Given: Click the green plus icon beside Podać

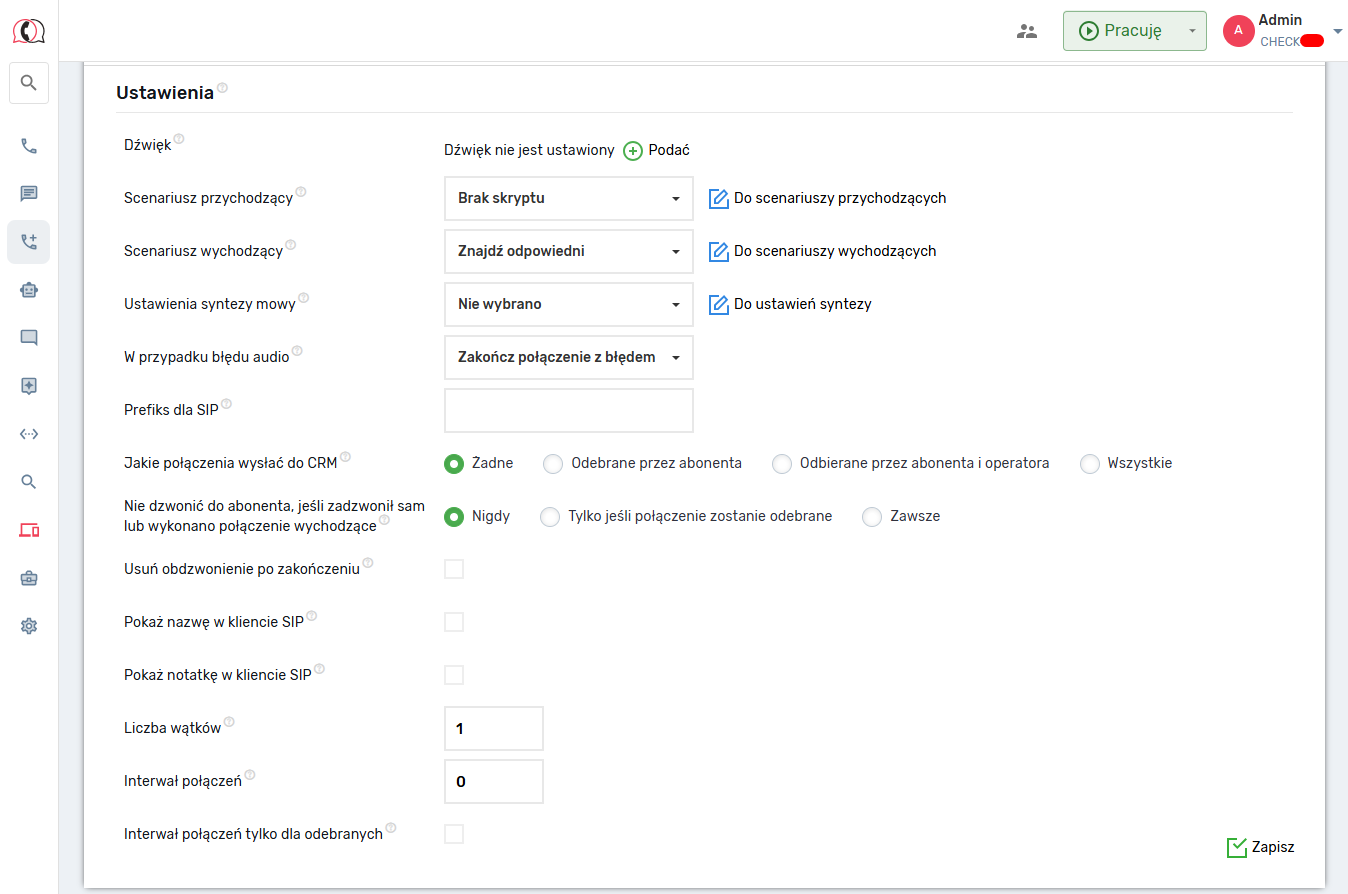Looking at the screenshot, I should point(633,151).
